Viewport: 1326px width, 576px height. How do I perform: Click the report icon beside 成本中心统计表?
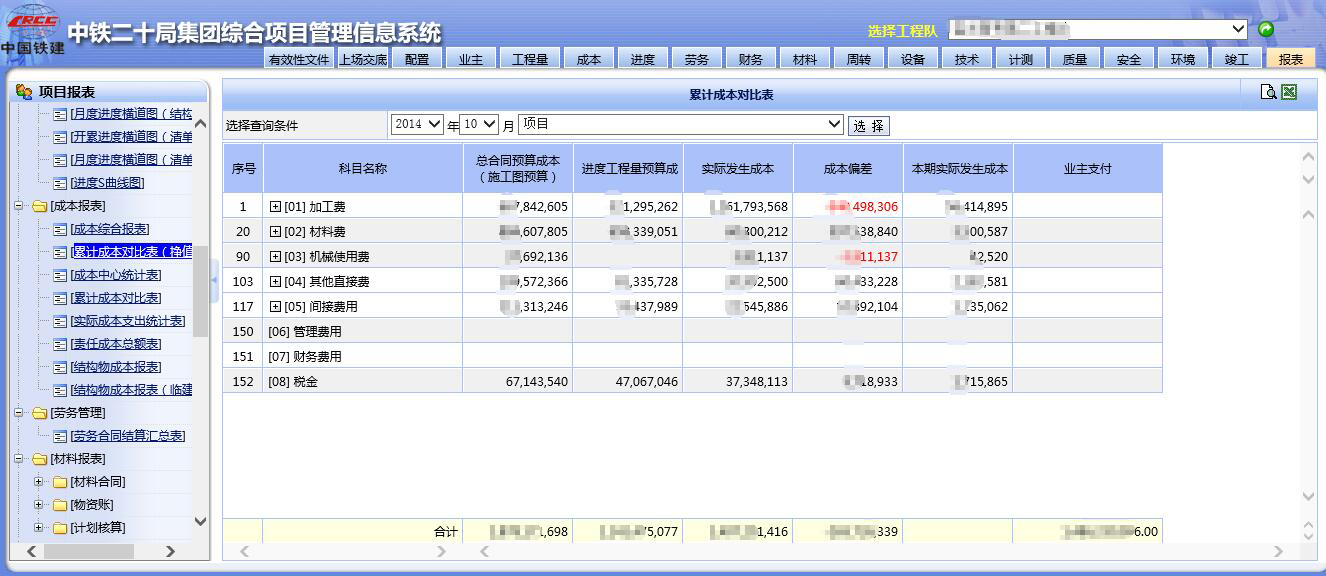click(x=60, y=275)
